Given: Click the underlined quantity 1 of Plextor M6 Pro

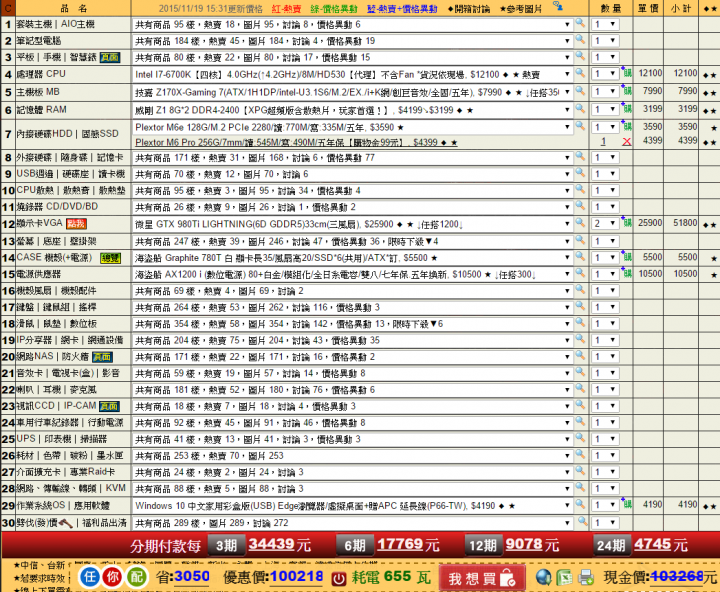Looking at the screenshot, I should point(603,142).
